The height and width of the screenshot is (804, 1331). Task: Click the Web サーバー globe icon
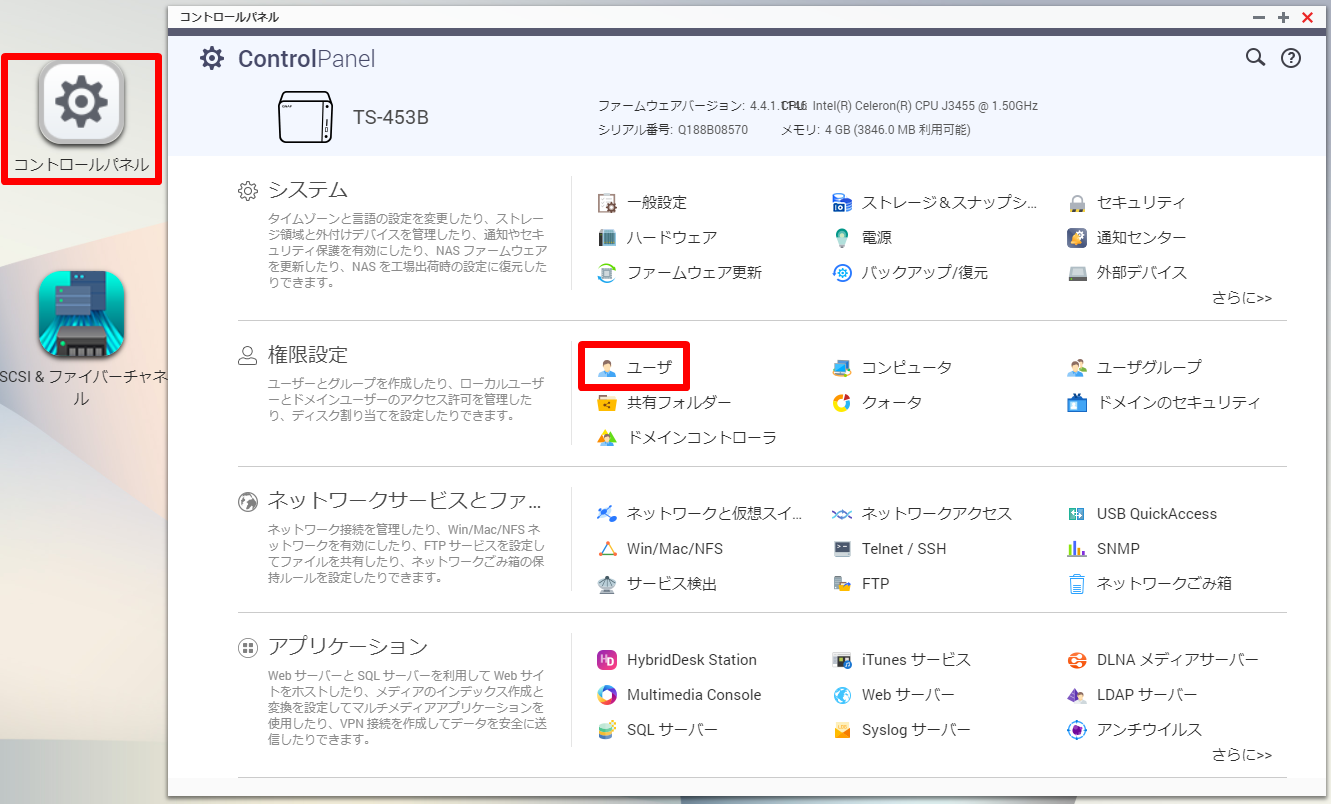(842, 695)
